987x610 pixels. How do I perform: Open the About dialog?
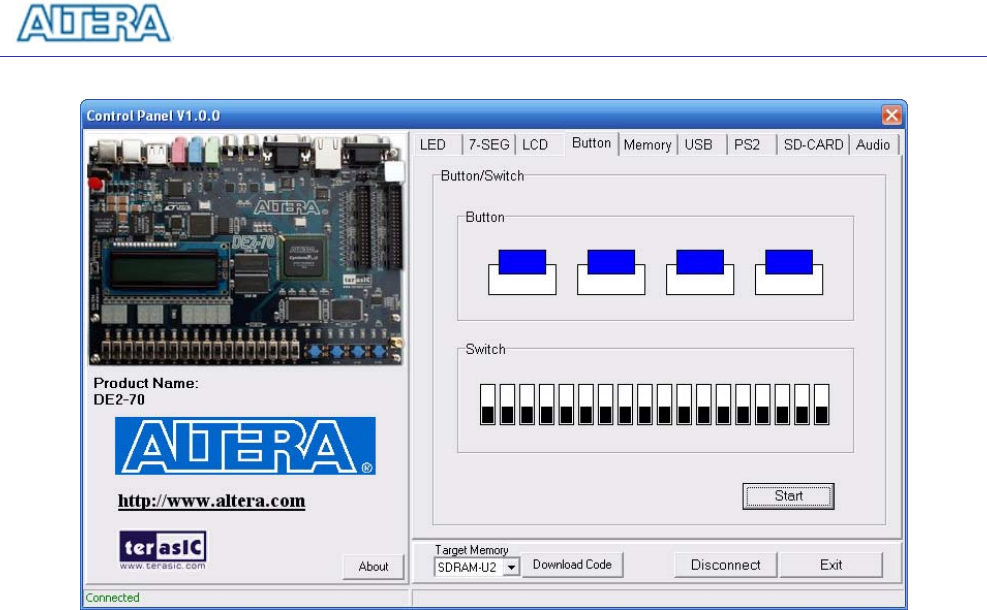pyautogui.click(x=373, y=567)
